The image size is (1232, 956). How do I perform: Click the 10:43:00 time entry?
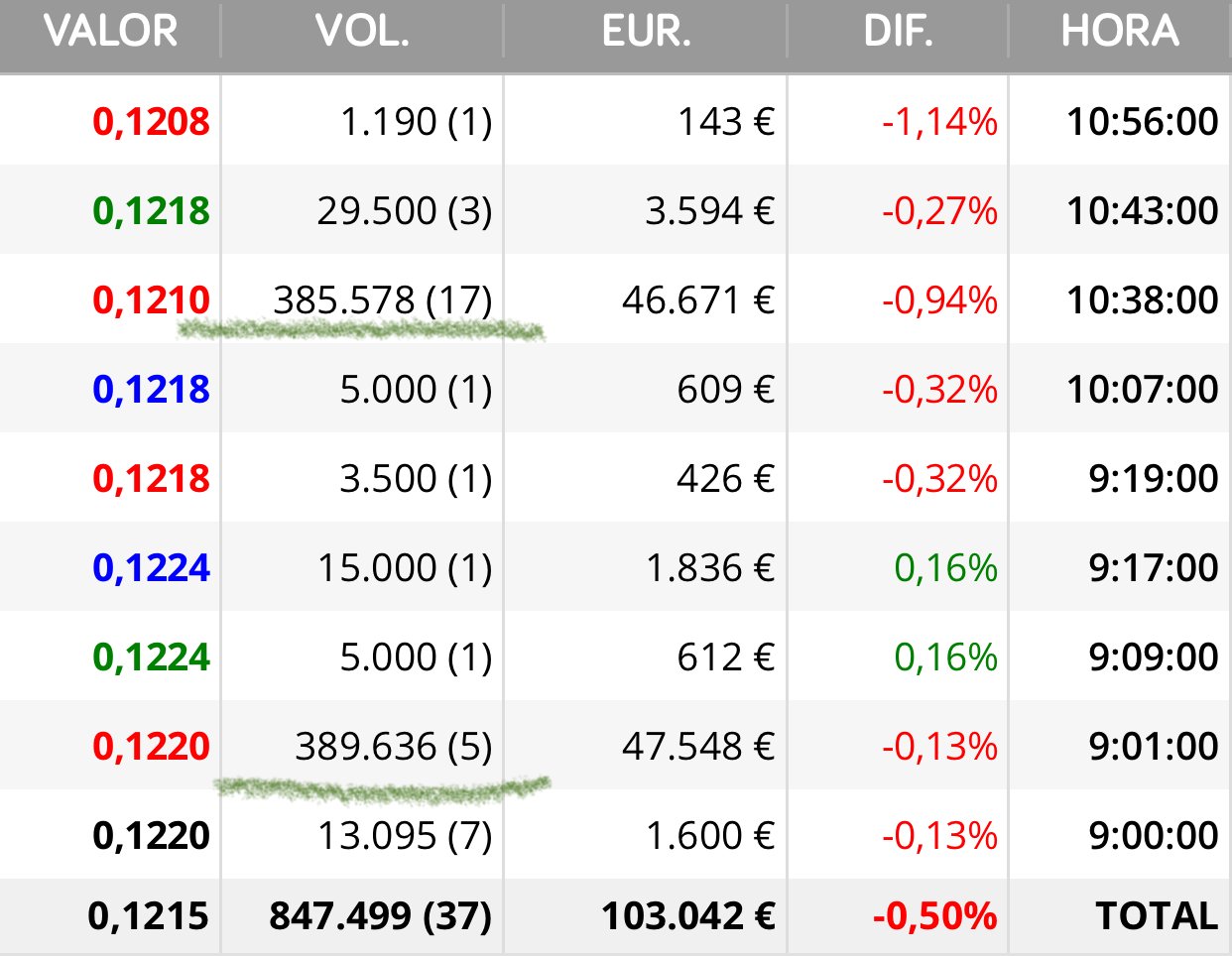pyautogui.click(x=1143, y=210)
